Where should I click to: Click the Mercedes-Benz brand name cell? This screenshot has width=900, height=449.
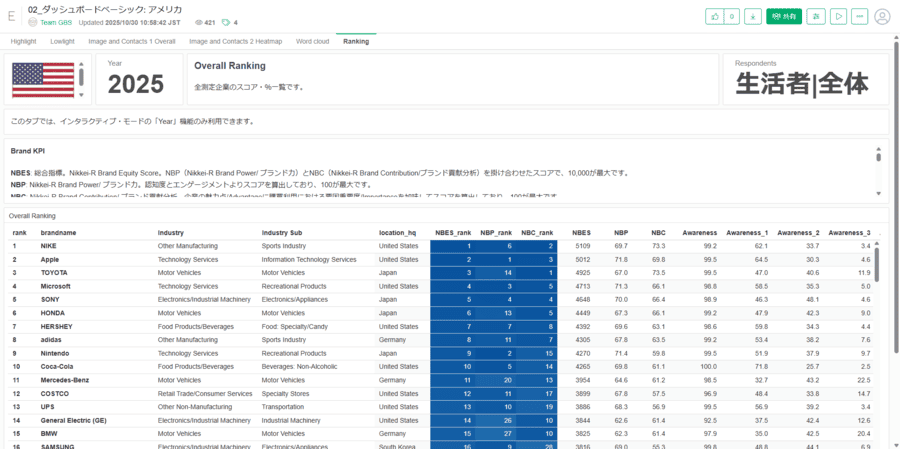tap(65, 380)
